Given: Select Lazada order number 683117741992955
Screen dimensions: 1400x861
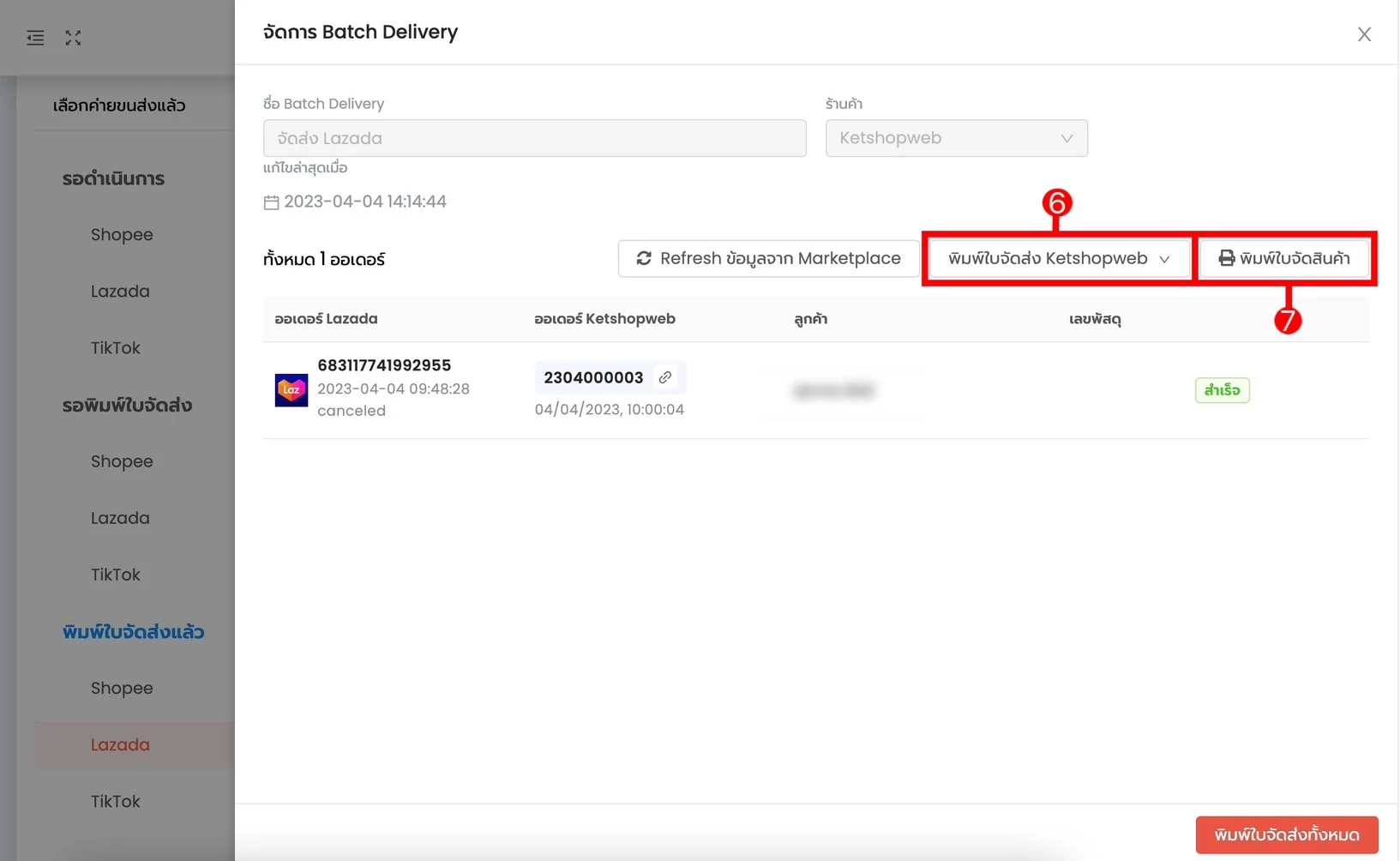Looking at the screenshot, I should [384, 365].
